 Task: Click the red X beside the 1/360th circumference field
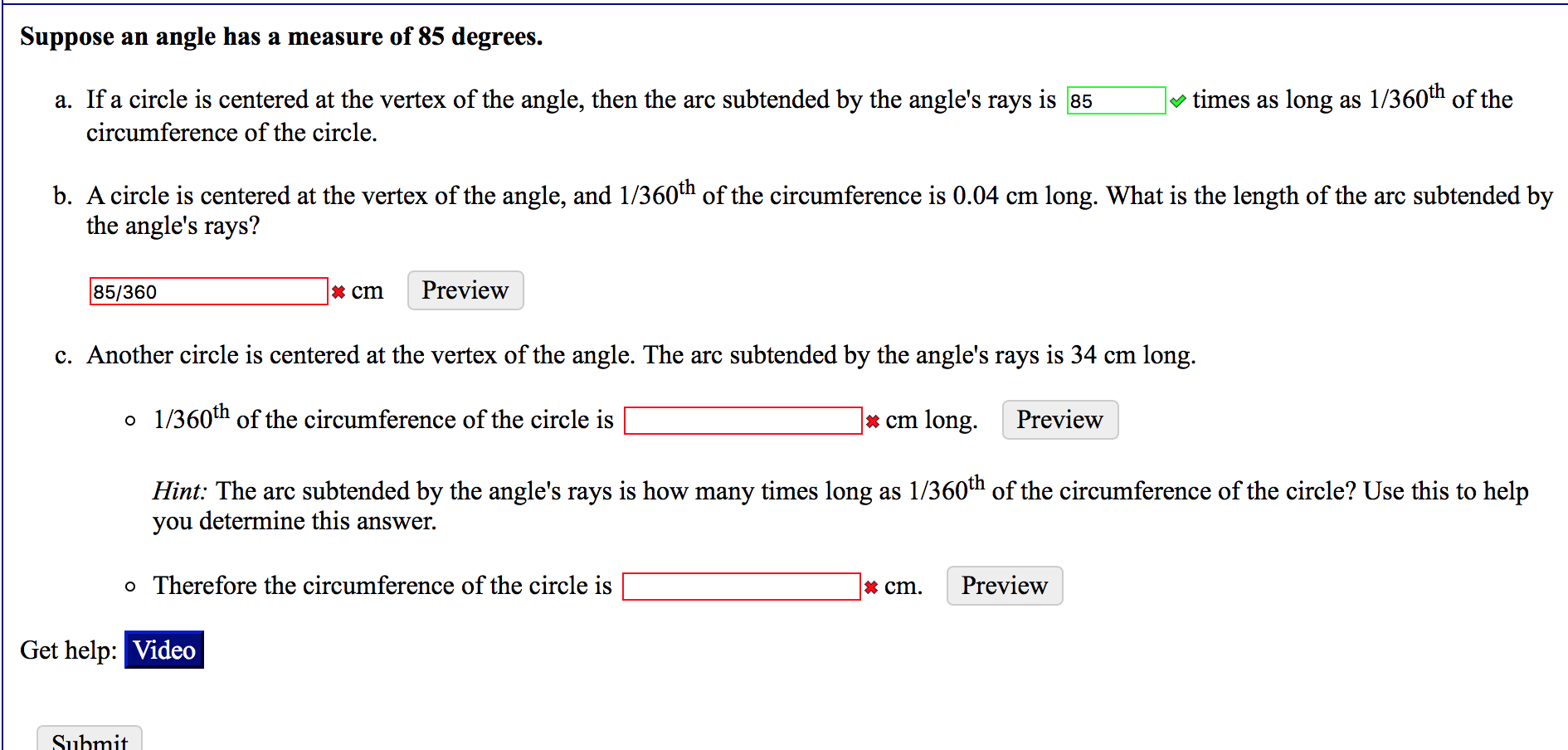872,420
